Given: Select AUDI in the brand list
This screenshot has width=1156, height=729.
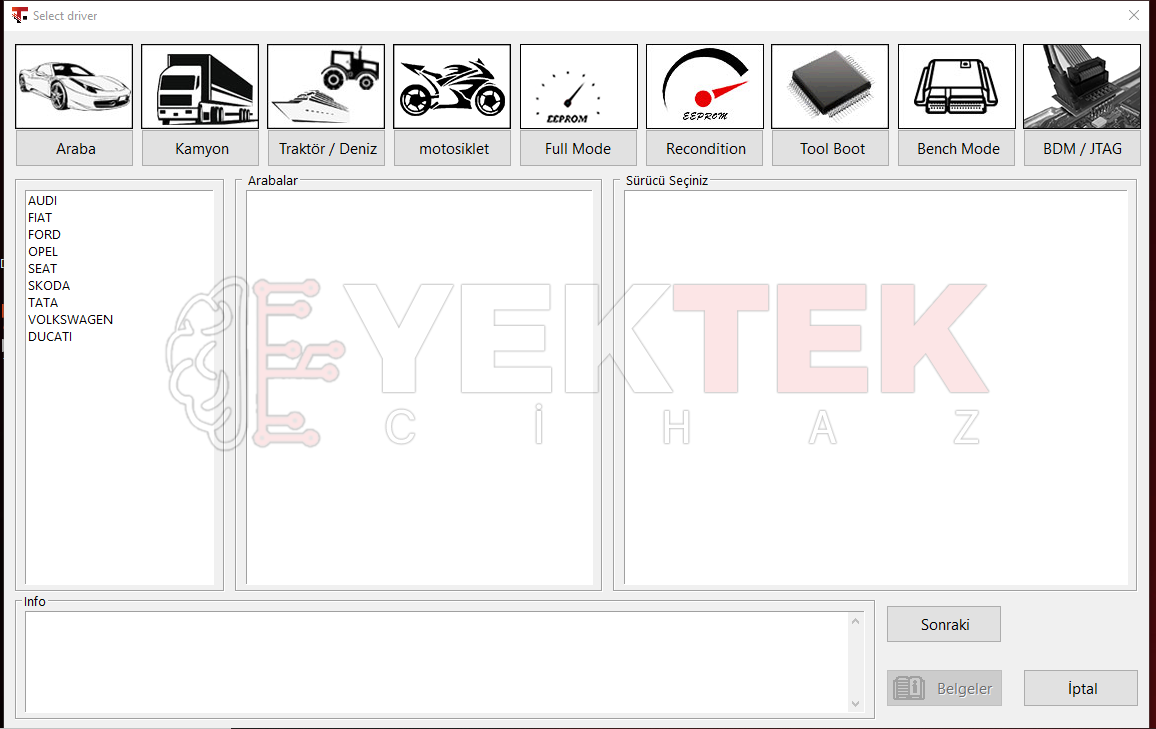Looking at the screenshot, I should (x=43, y=200).
